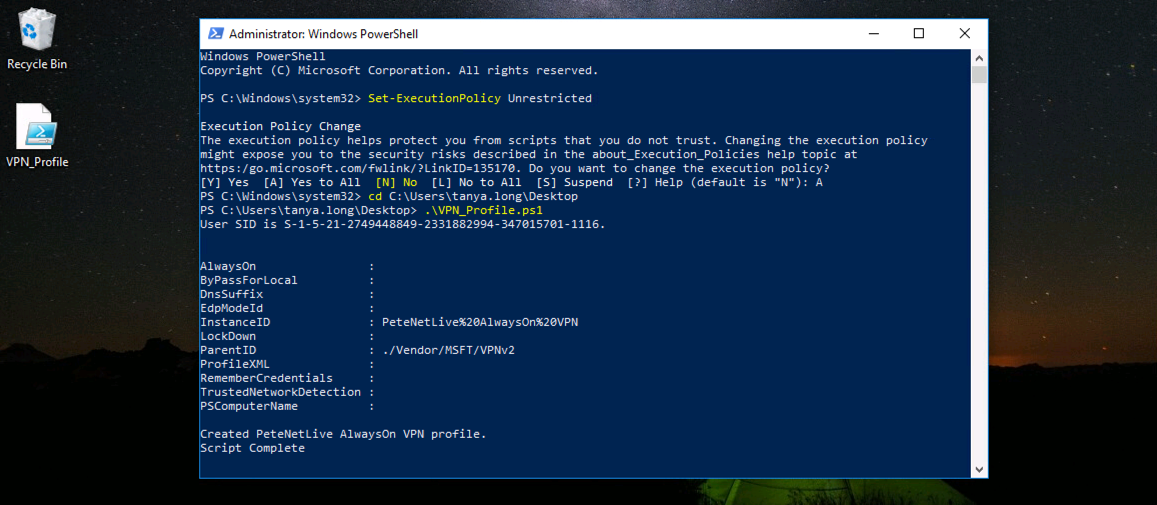Click the User SID output line

(x=403, y=224)
